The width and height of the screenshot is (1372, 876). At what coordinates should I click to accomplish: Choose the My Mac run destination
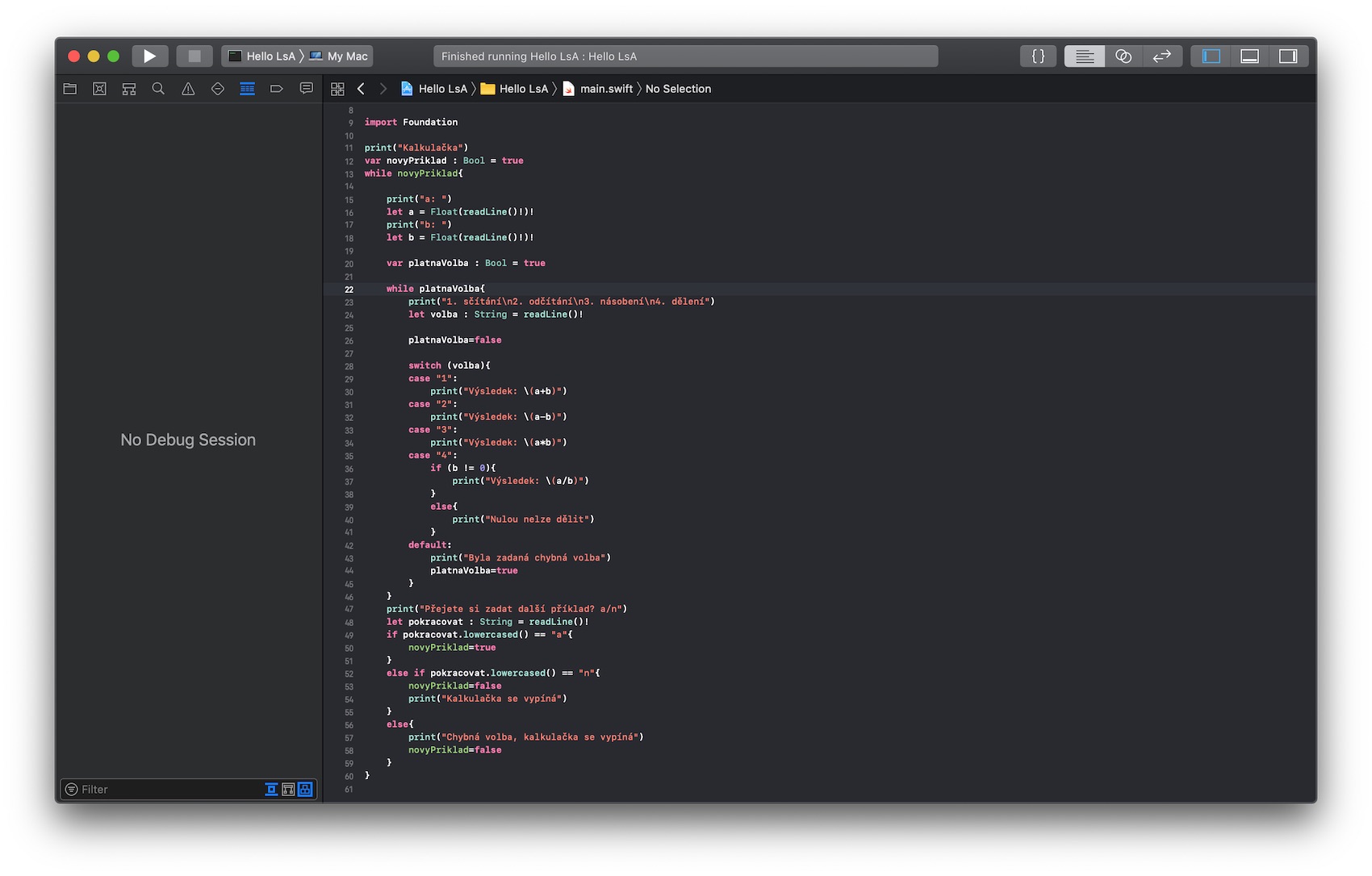[340, 56]
